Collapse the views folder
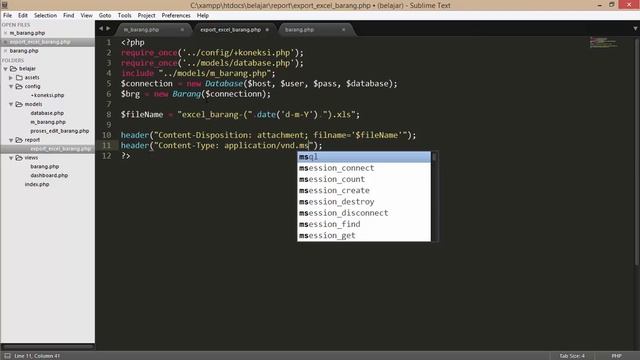 [11, 158]
